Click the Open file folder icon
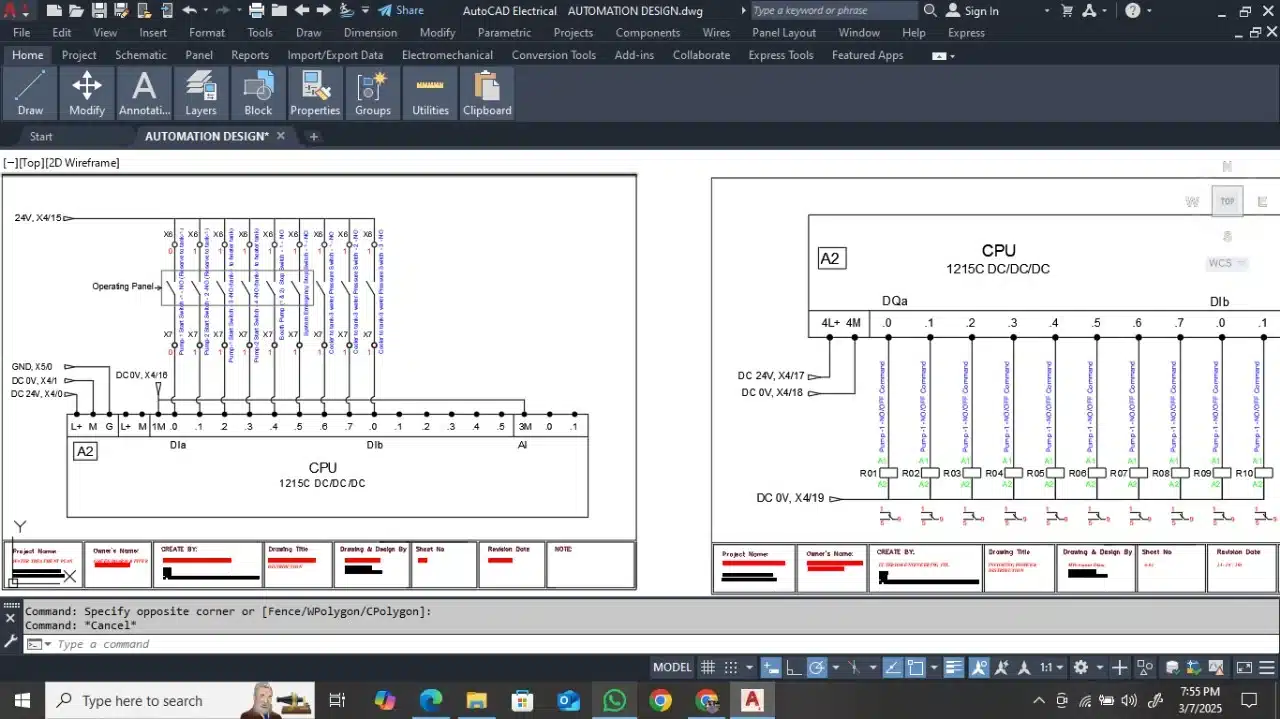The width and height of the screenshot is (1280, 719). click(77, 11)
